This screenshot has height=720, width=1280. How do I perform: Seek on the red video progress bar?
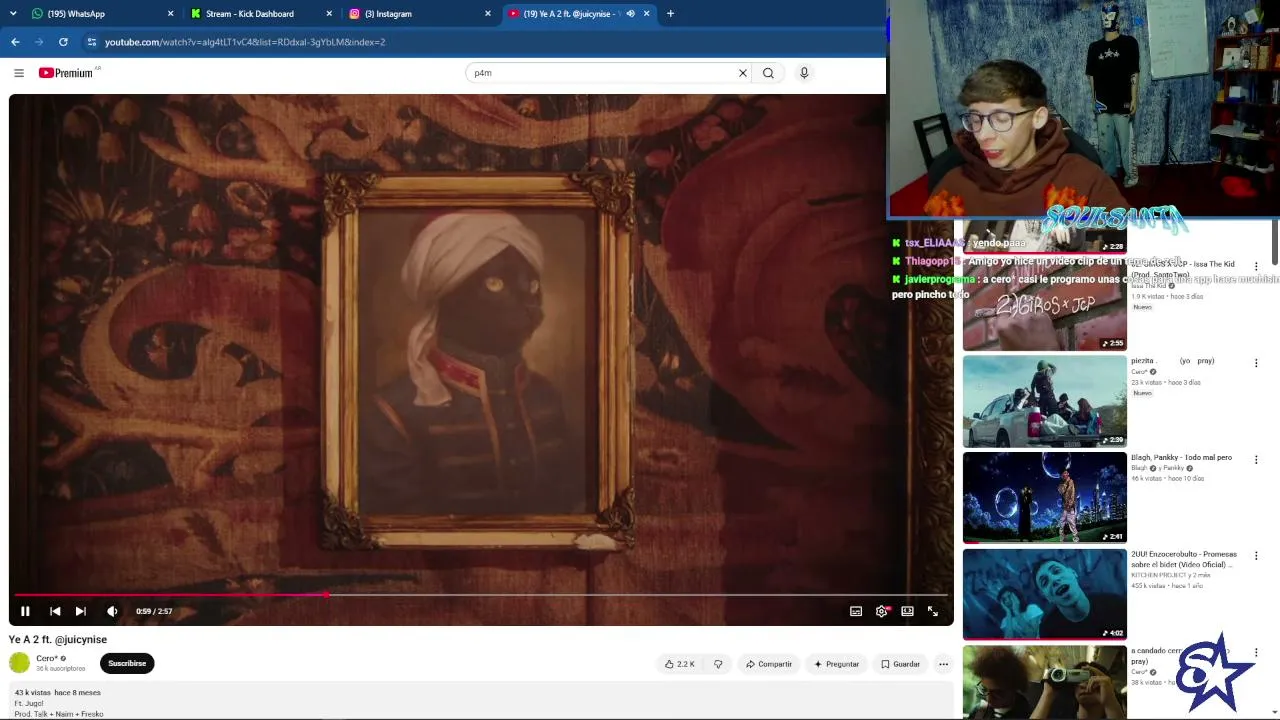coord(481,595)
